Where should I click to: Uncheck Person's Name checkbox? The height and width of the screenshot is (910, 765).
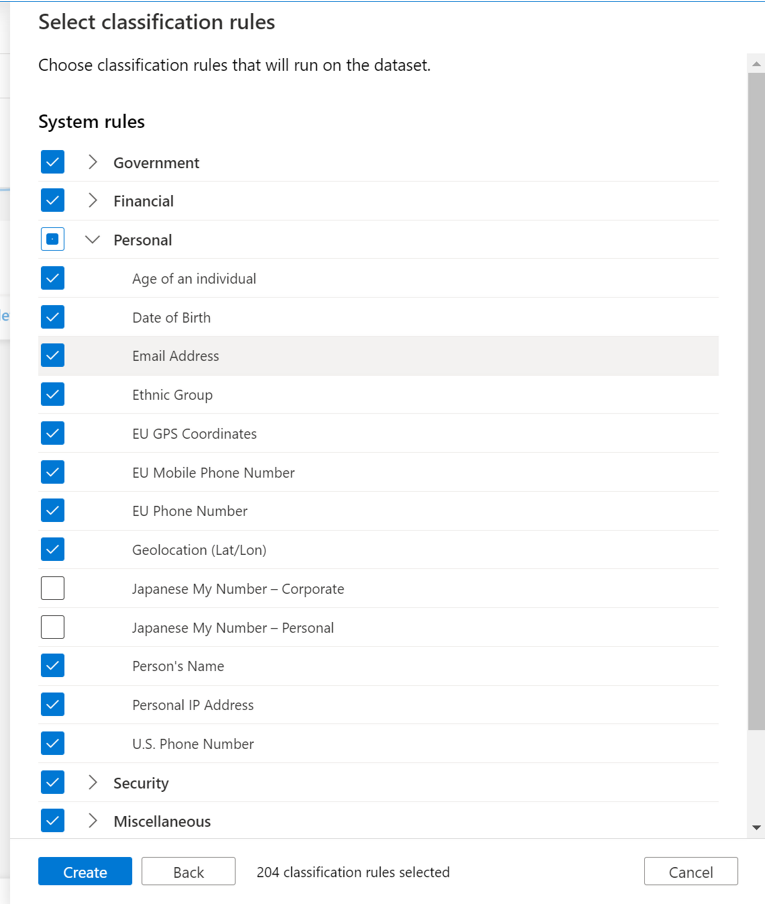52,666
